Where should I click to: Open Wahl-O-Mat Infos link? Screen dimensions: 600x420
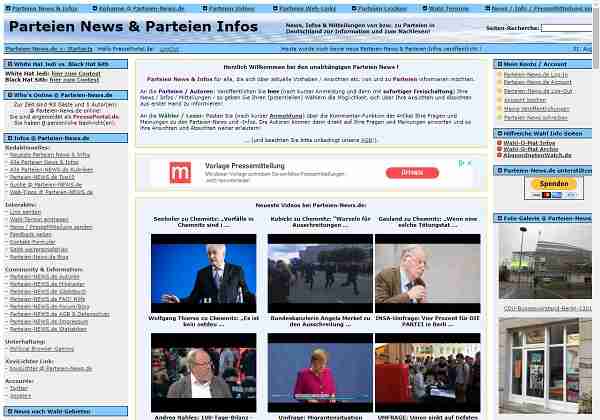point(529,143)
